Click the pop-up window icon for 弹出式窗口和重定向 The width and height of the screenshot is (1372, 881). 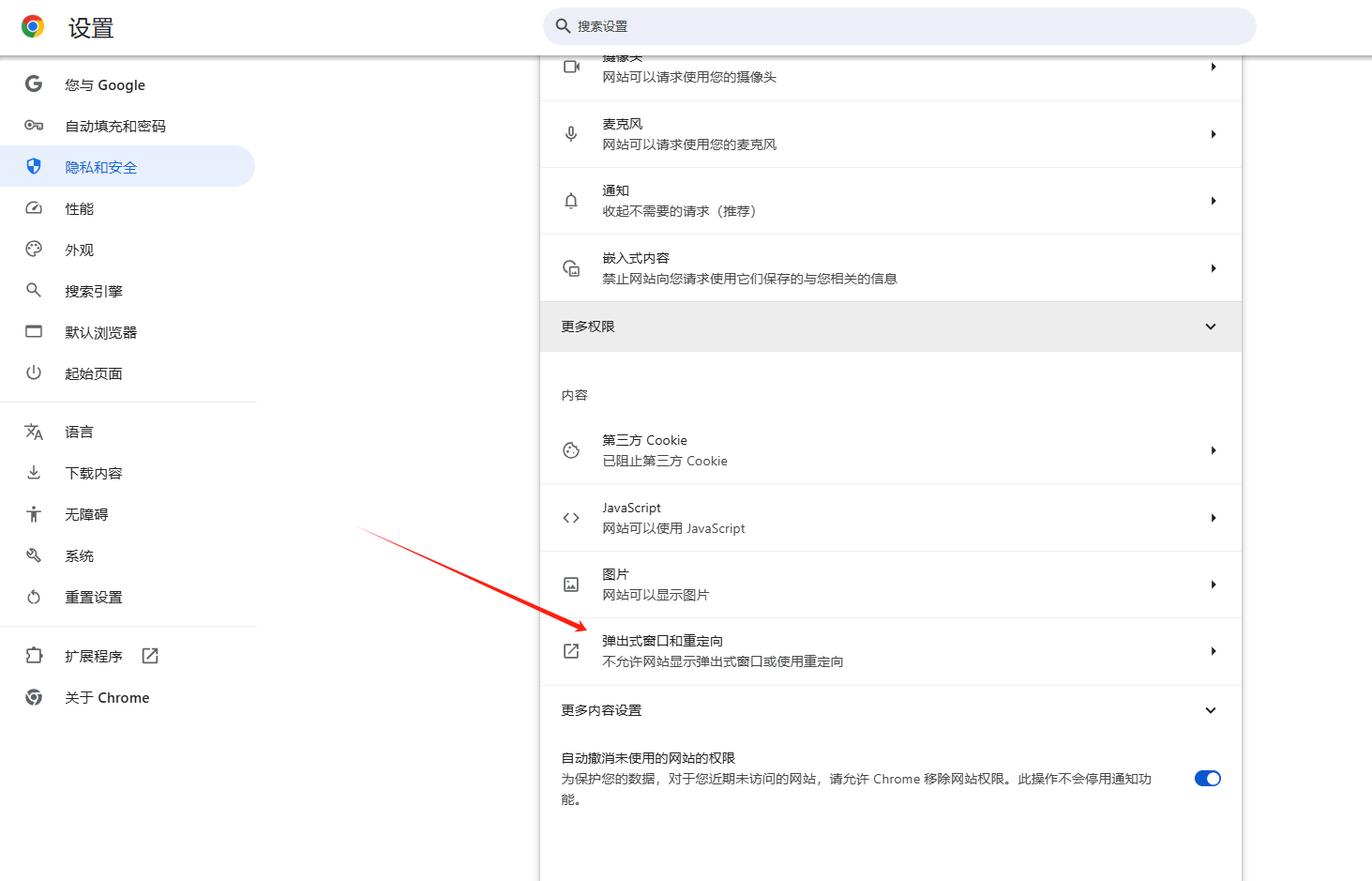pos(571,651)
